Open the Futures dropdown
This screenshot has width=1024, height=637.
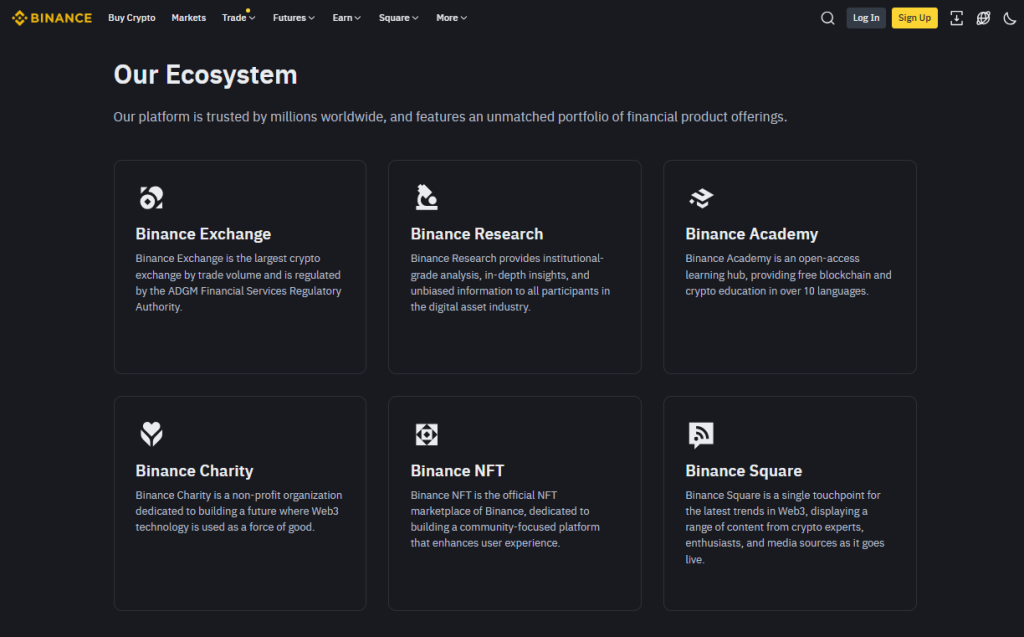[293, 17]
